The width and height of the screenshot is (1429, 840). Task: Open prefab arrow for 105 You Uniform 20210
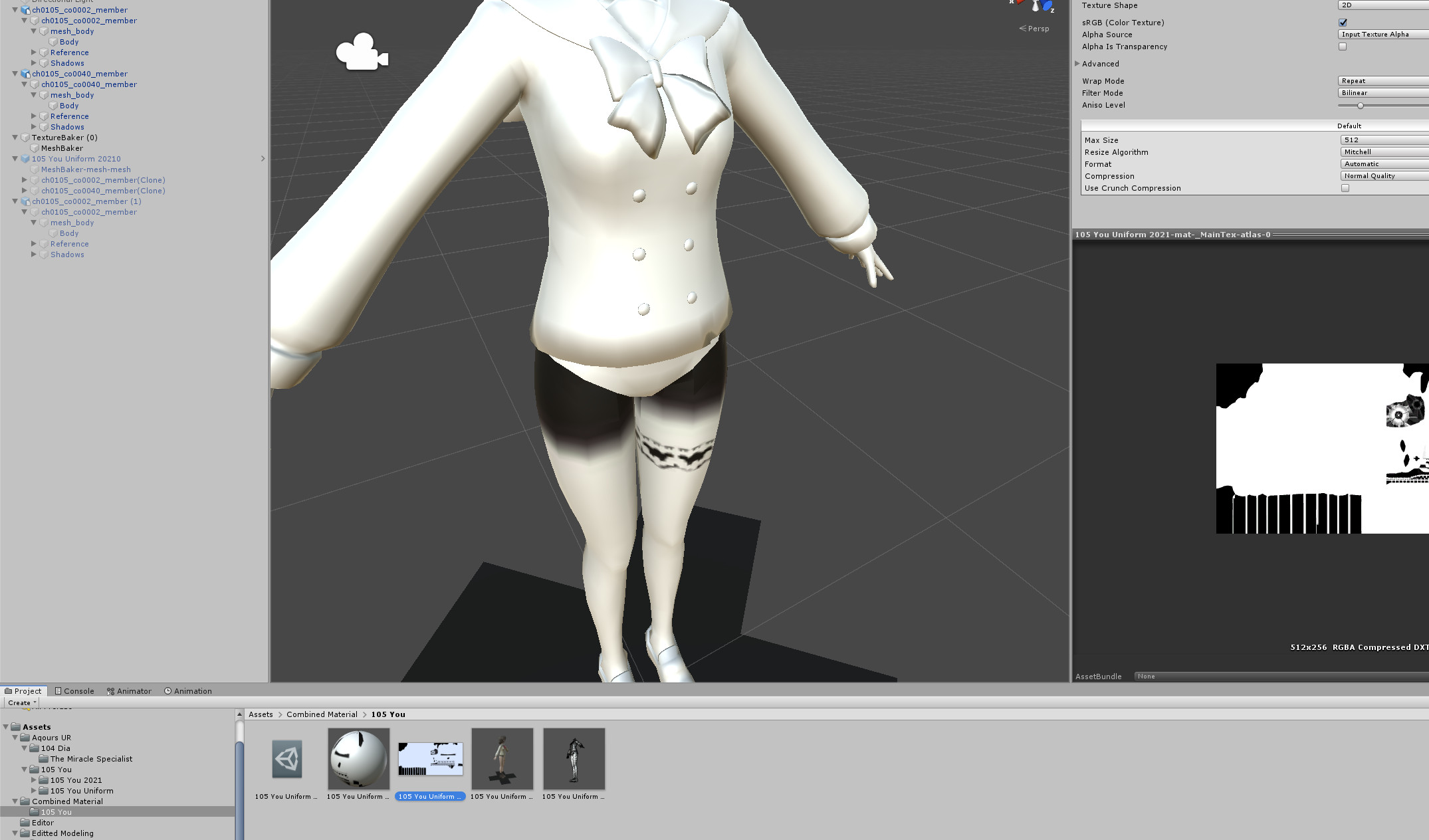[263, 159]
